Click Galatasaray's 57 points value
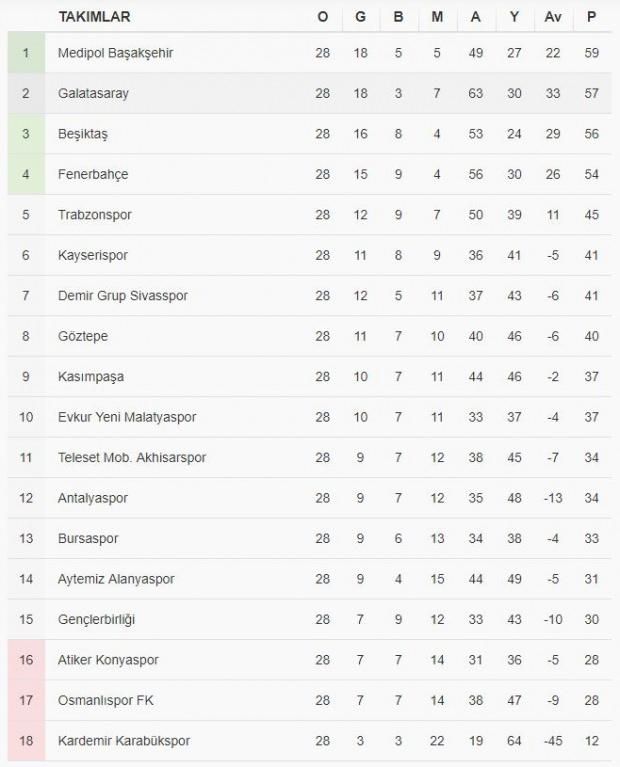The width and height of the screenshot is (620, 767). click(591, 93)
